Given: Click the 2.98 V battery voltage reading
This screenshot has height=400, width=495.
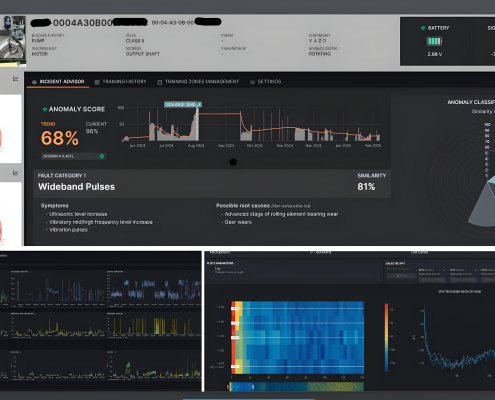Looking at the screenshot, I should click(x=435, y=54).
